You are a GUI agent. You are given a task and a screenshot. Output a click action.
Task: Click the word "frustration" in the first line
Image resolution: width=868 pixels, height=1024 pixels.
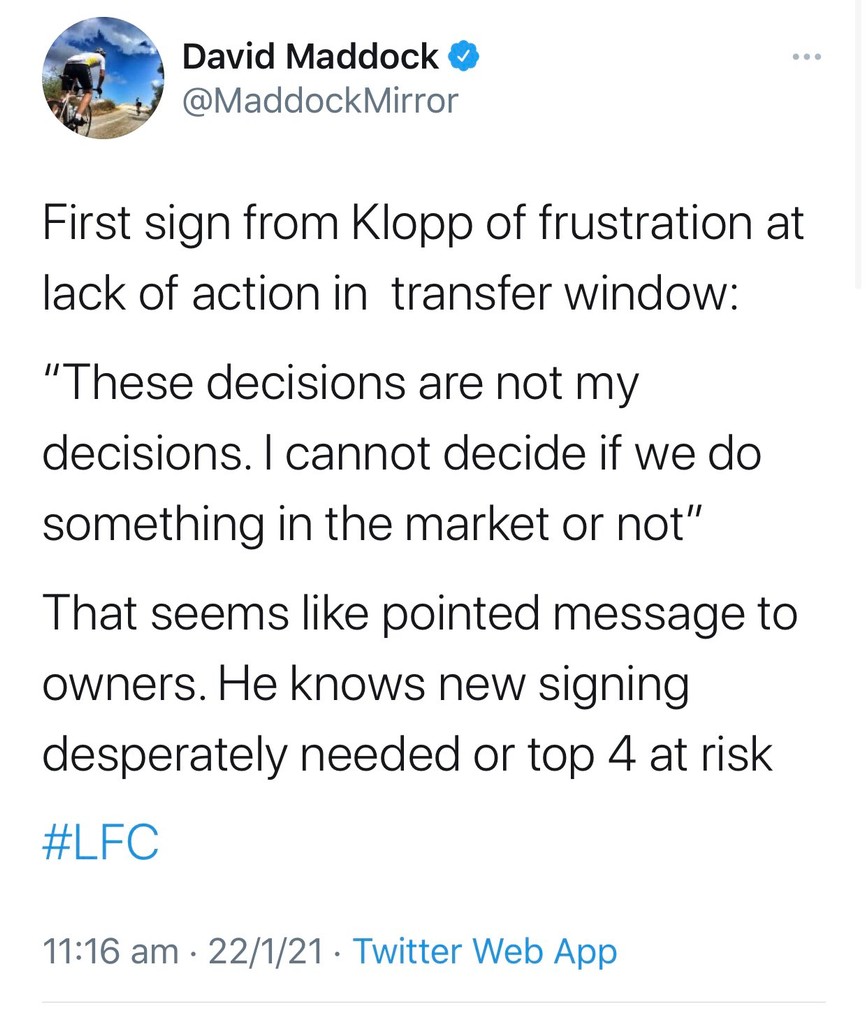click(x=644, y=222)
